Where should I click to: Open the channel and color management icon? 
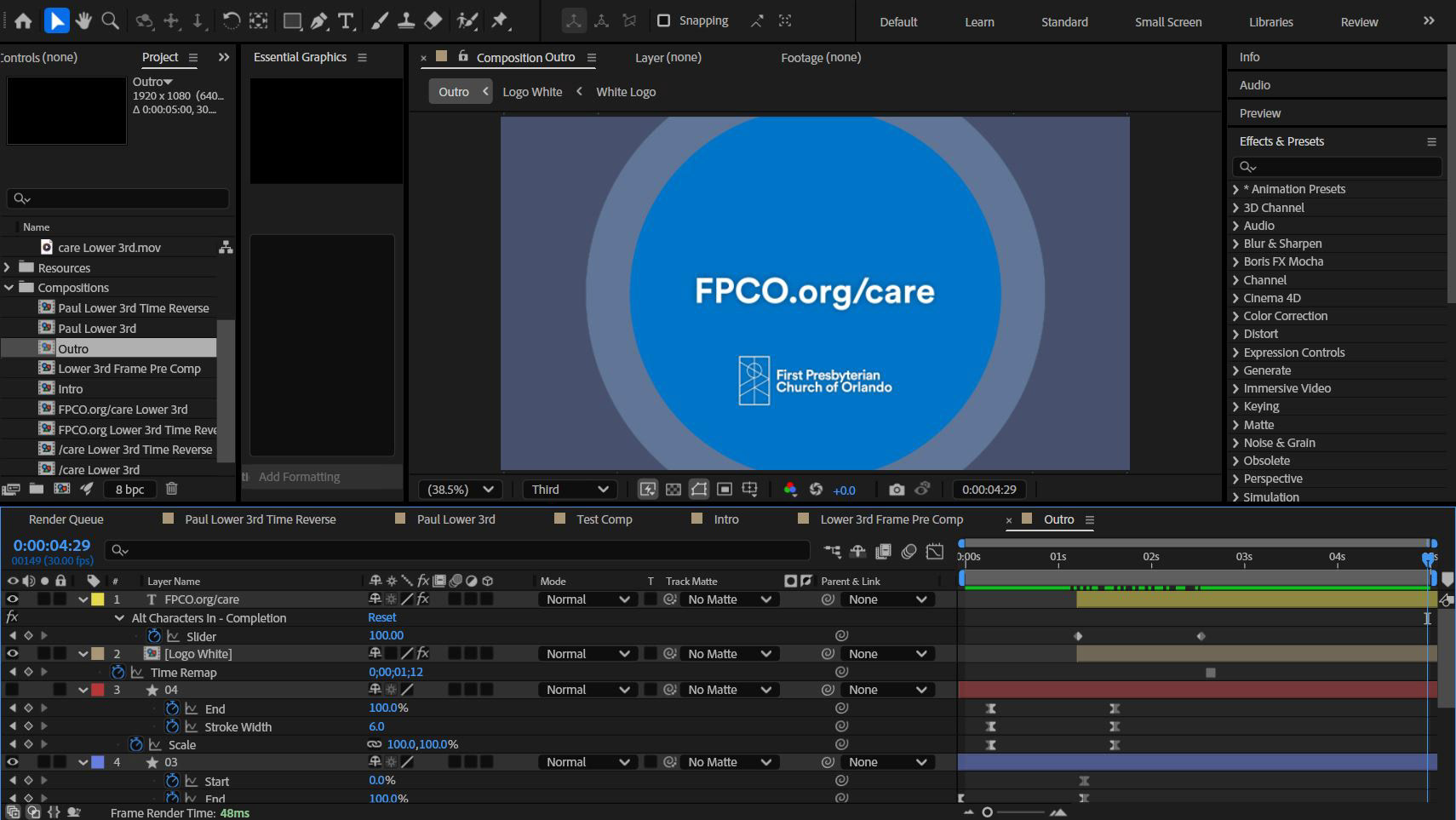[x=790, y=490]
